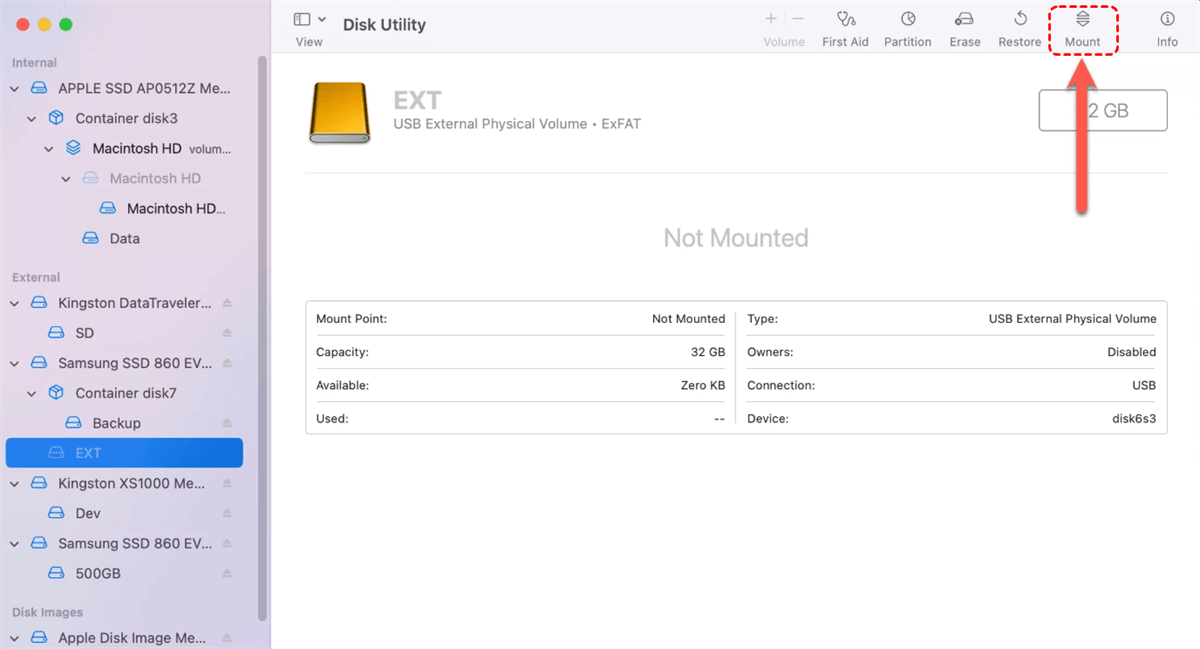Open the Partition tool
The image size is (1200, 649).
(x=907, y=19)
